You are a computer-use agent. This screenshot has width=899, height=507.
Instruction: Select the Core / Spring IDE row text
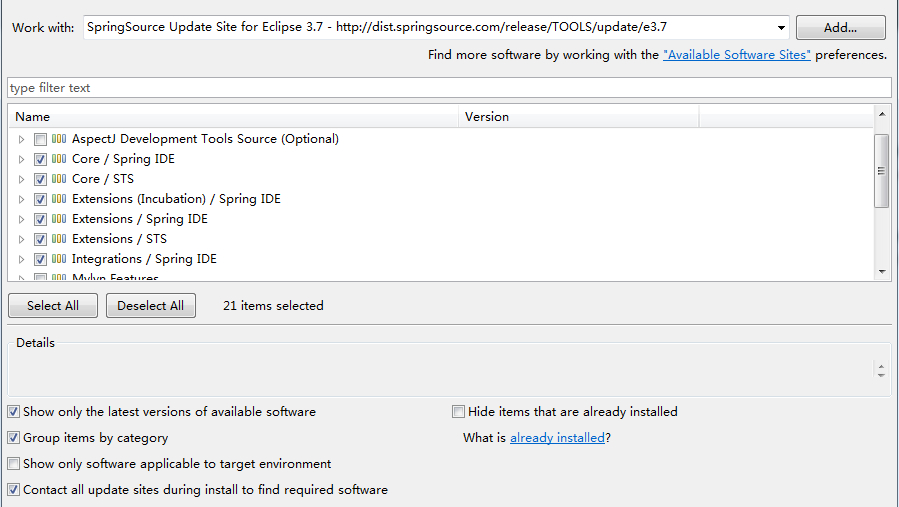pyautogui.click(x=123, y=159)
